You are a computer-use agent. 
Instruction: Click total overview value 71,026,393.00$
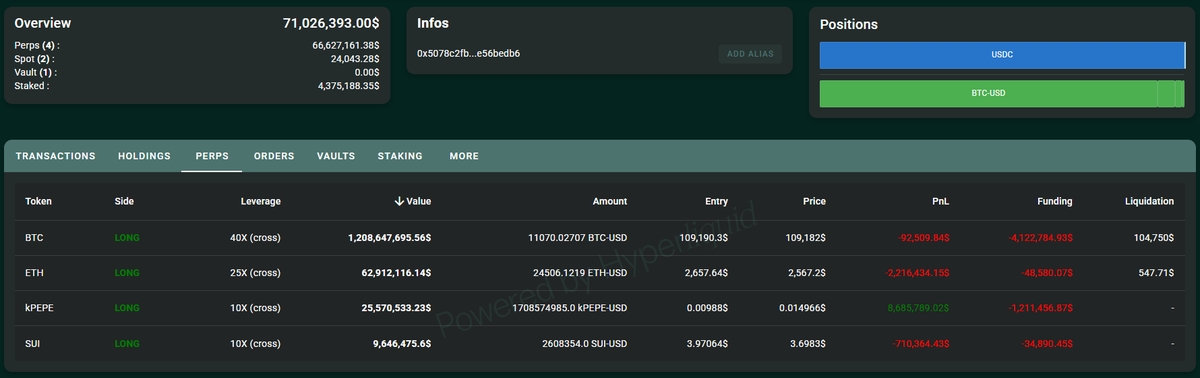tap(331, 22)
